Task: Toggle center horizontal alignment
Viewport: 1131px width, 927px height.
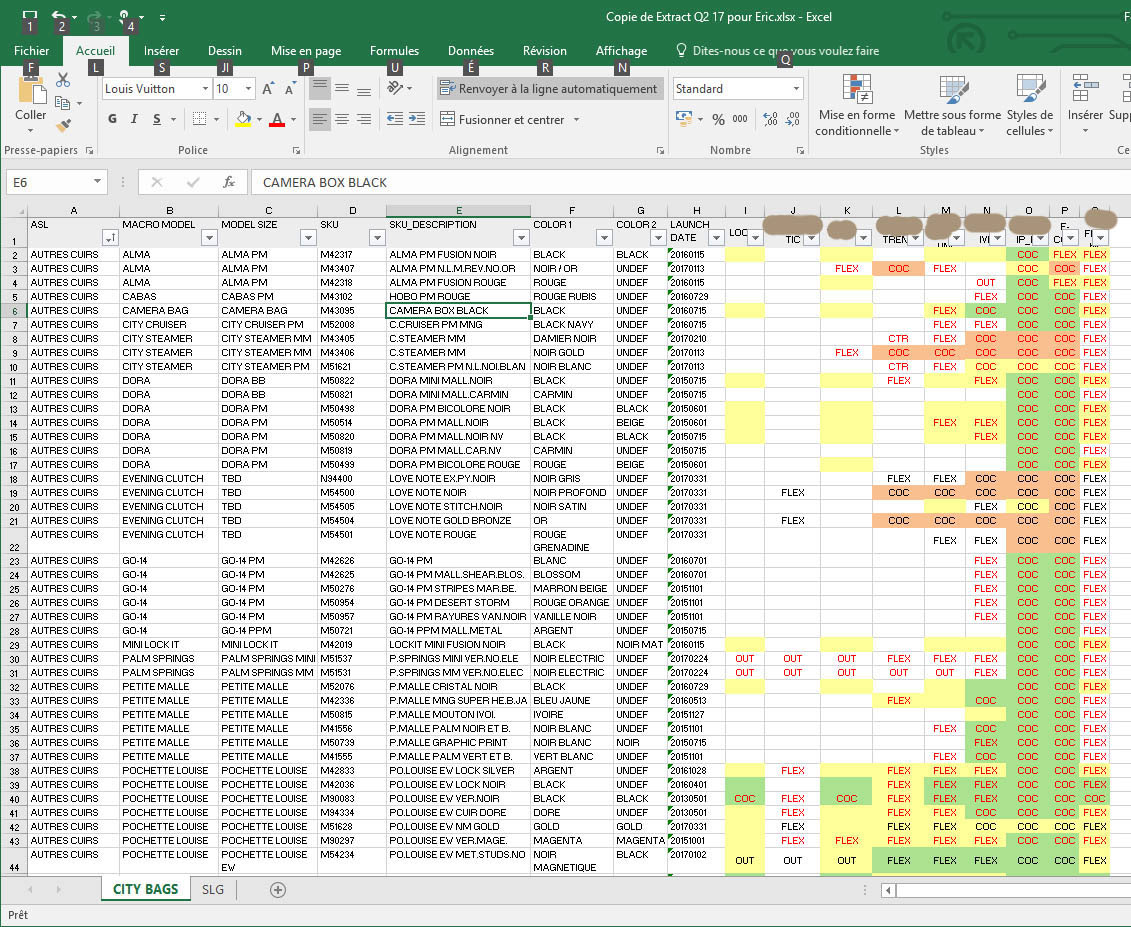Action: 342,119
